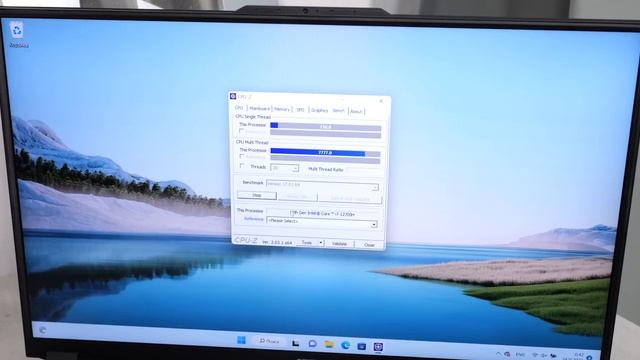
Task: Open the network tray icon
Action: (x=535, y=355)
